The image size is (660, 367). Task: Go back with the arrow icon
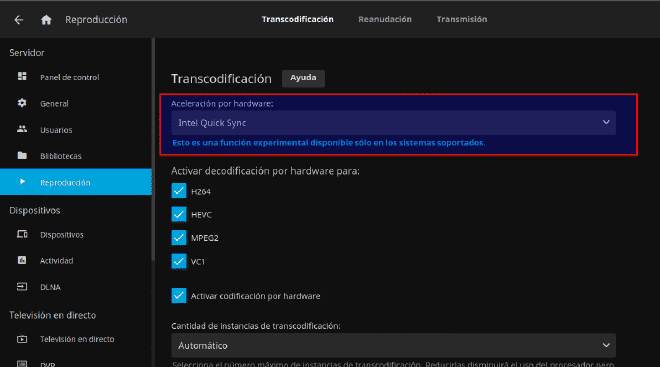19,20
